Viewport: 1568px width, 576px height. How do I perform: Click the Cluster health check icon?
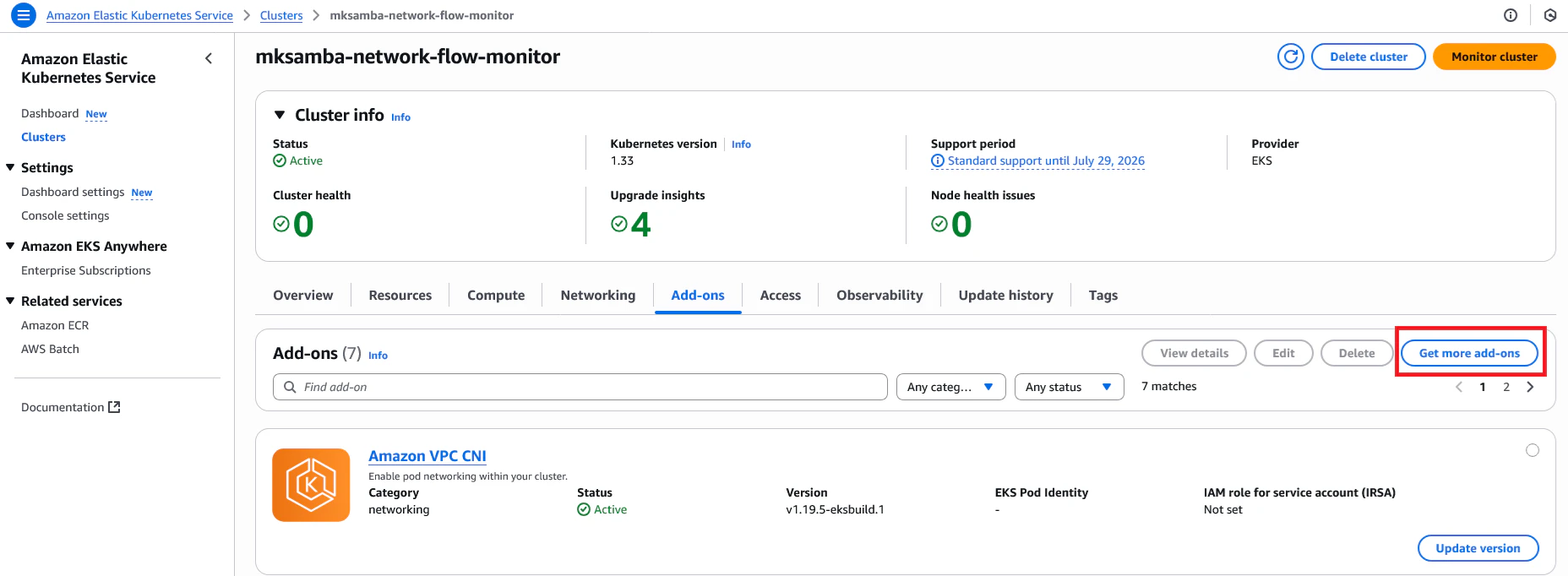281,224
